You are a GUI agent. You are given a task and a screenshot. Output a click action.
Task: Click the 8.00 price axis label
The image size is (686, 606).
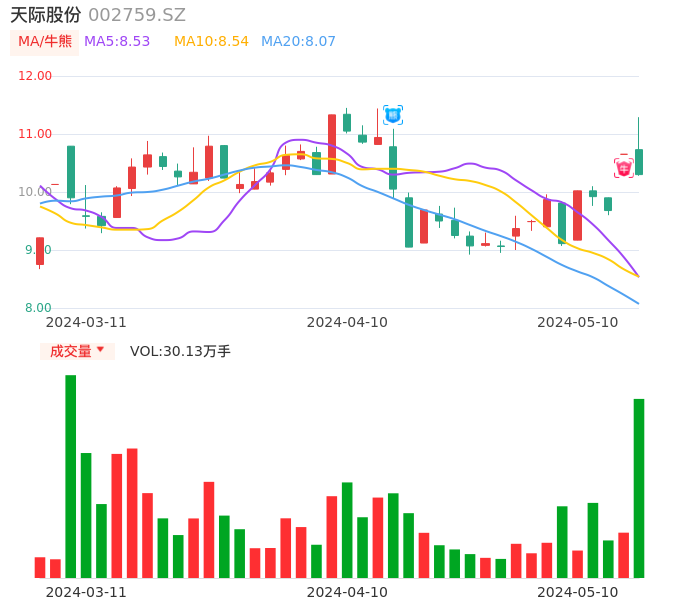coord(39,308)
